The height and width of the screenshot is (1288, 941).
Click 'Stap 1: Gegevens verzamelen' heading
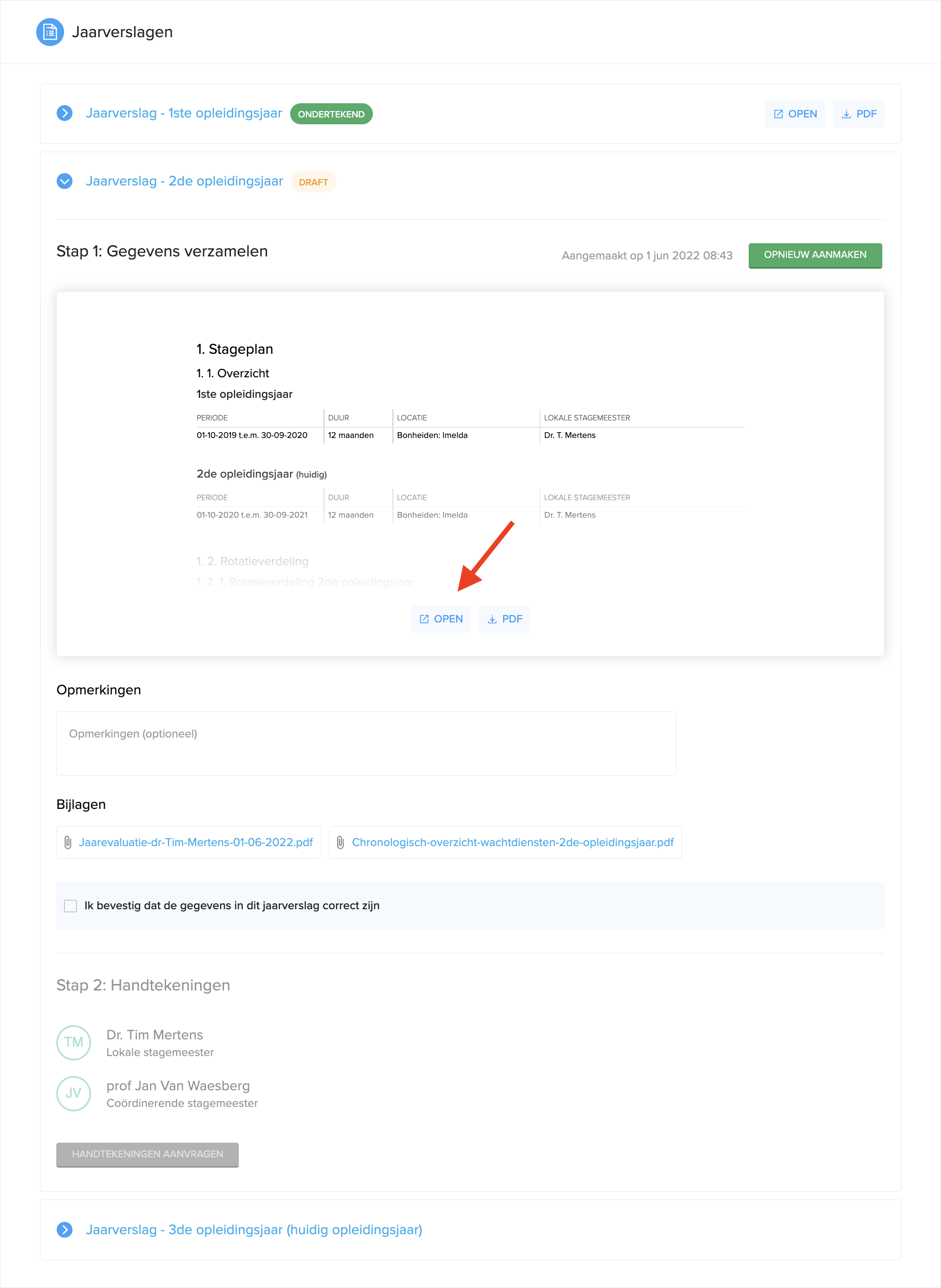pyautogui.click(x=162, y=251)
